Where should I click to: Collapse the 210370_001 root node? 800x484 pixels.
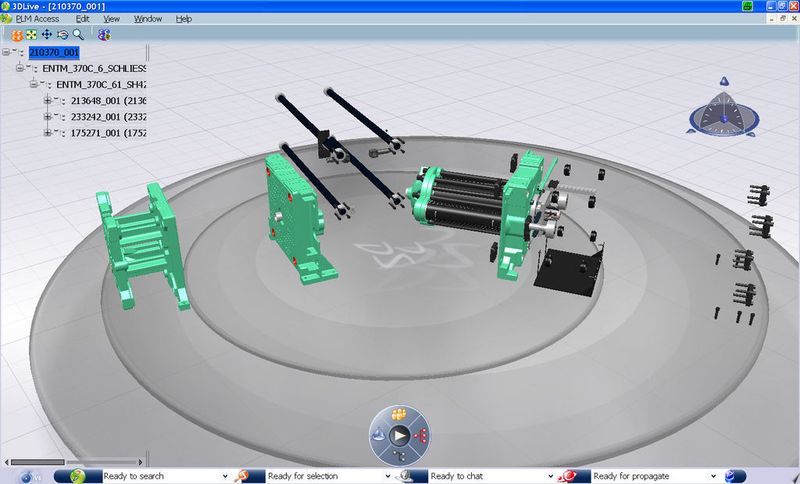click(6, 52)
